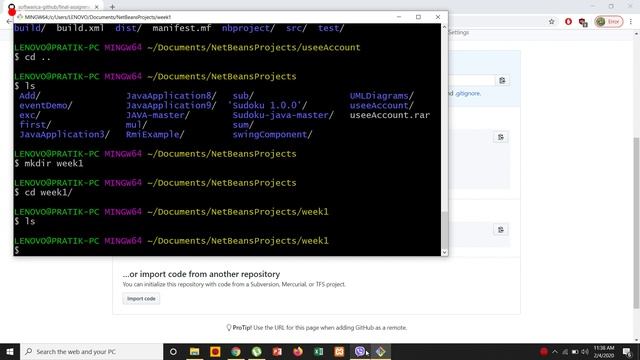Click the red recording tray icon
Viewport: 640px width, 360px height.
(x=544, y=351)
